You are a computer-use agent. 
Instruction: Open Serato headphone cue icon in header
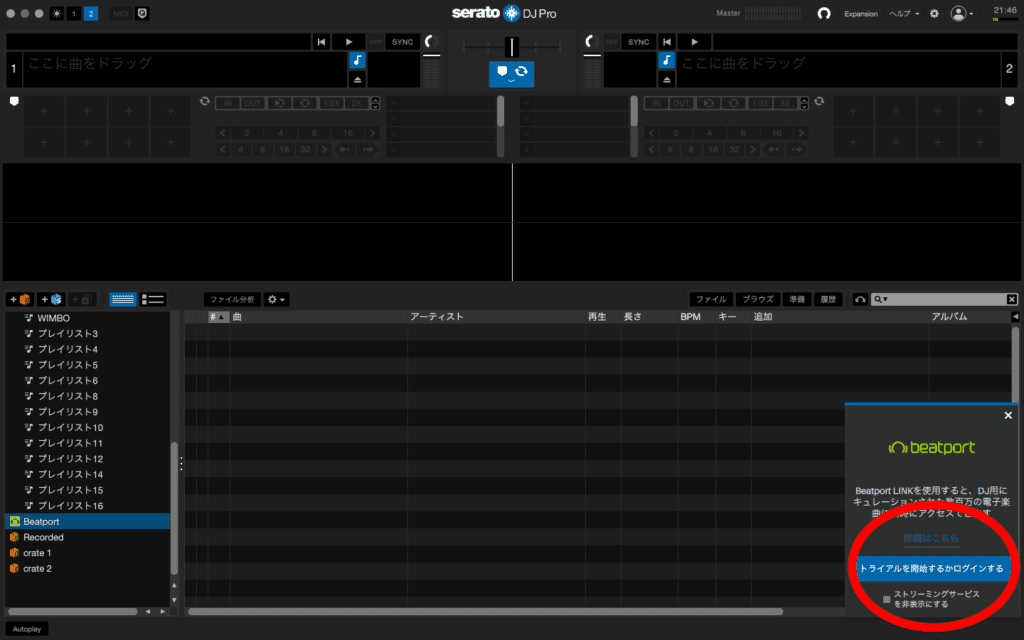(x=824, y=13)
